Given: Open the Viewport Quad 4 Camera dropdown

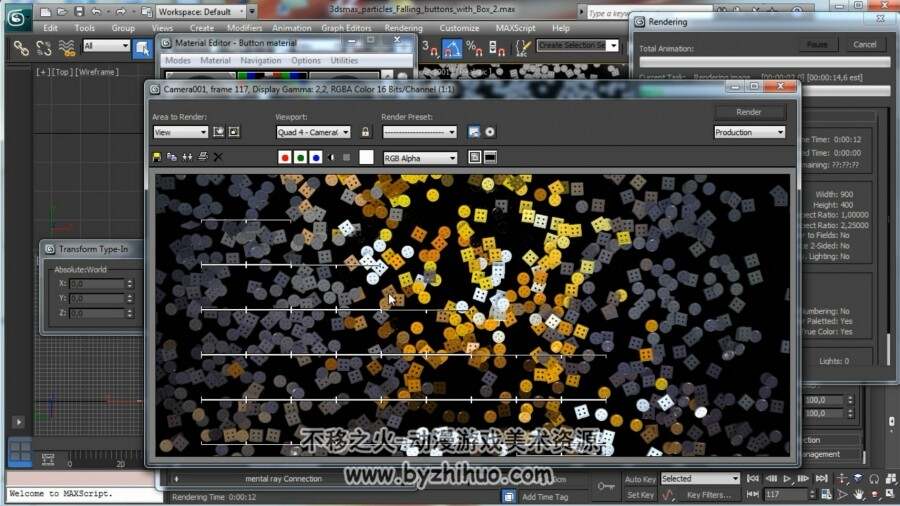Looking at the screenshot, I should [x=313, y=132].
